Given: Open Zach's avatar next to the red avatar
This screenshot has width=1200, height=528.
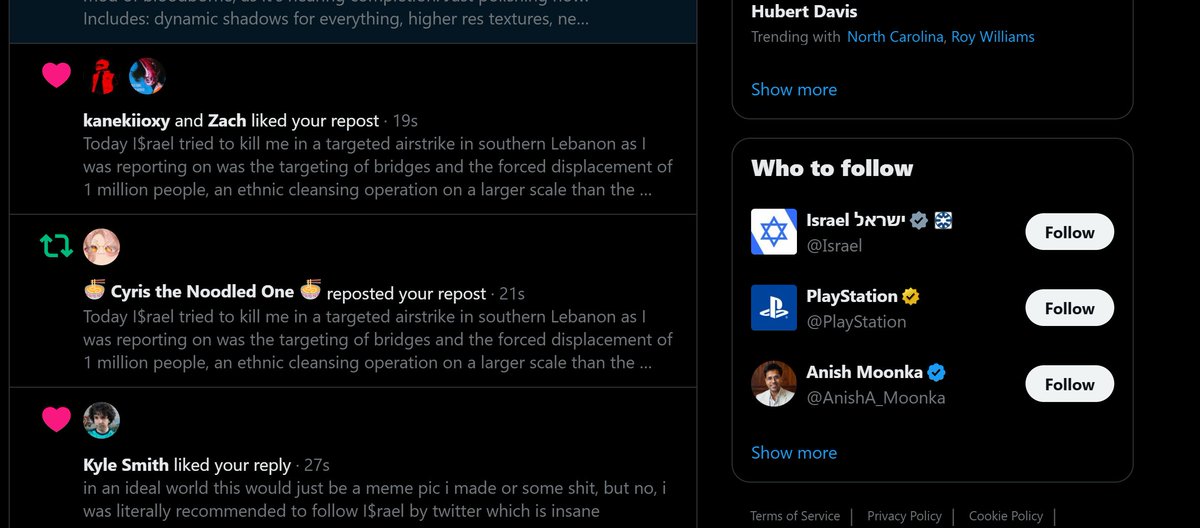Looking at the screenshot, I should coord(147,76).
